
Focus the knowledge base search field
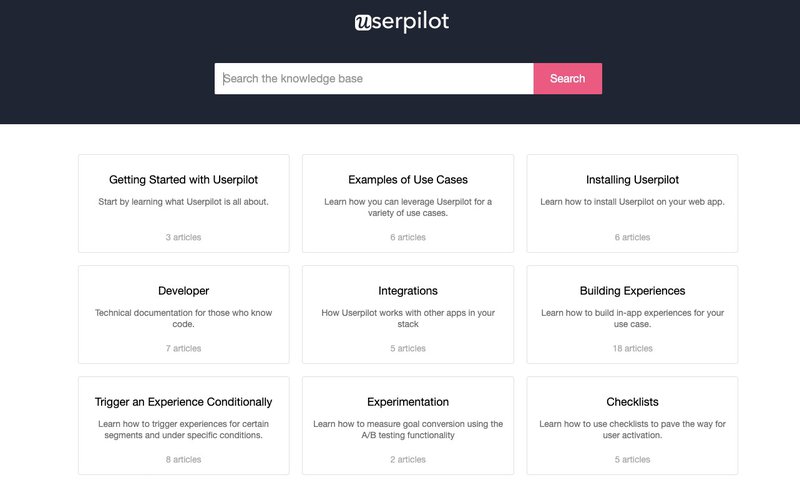(x=374, y=79)
